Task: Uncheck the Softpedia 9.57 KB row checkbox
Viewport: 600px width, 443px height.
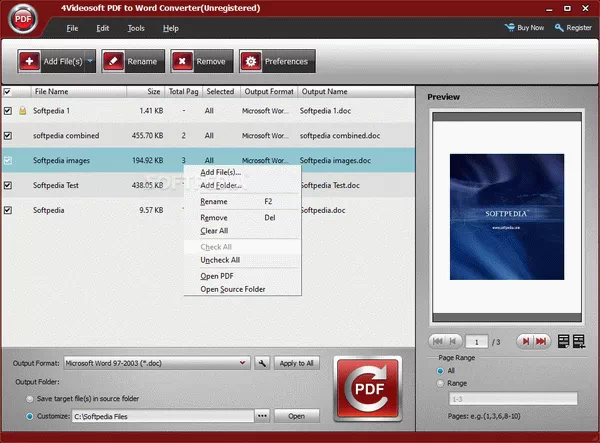Action: [x=8, y=210]
